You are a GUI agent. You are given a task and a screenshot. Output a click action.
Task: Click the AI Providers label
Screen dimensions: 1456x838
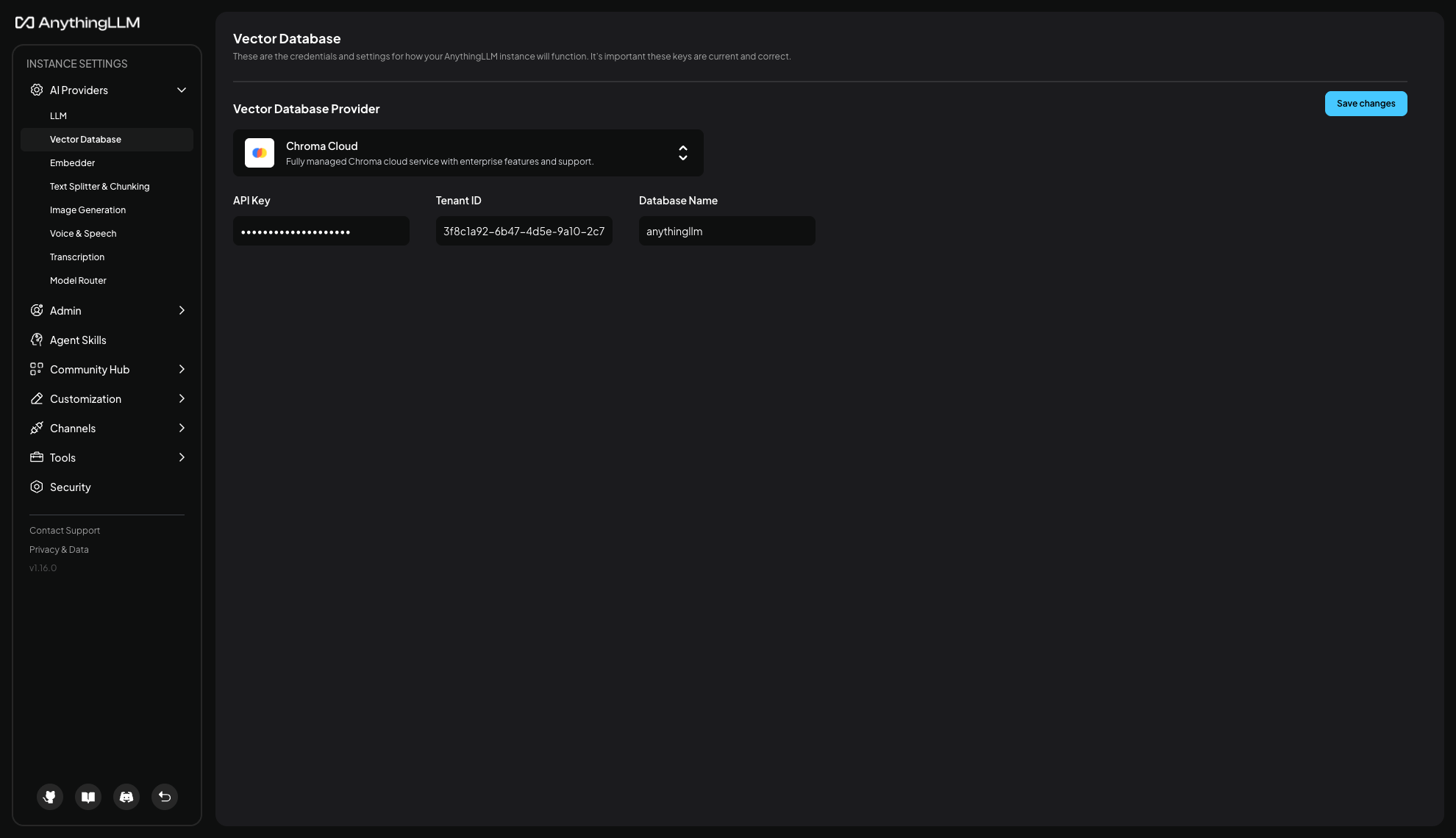(x=79, y=90)
